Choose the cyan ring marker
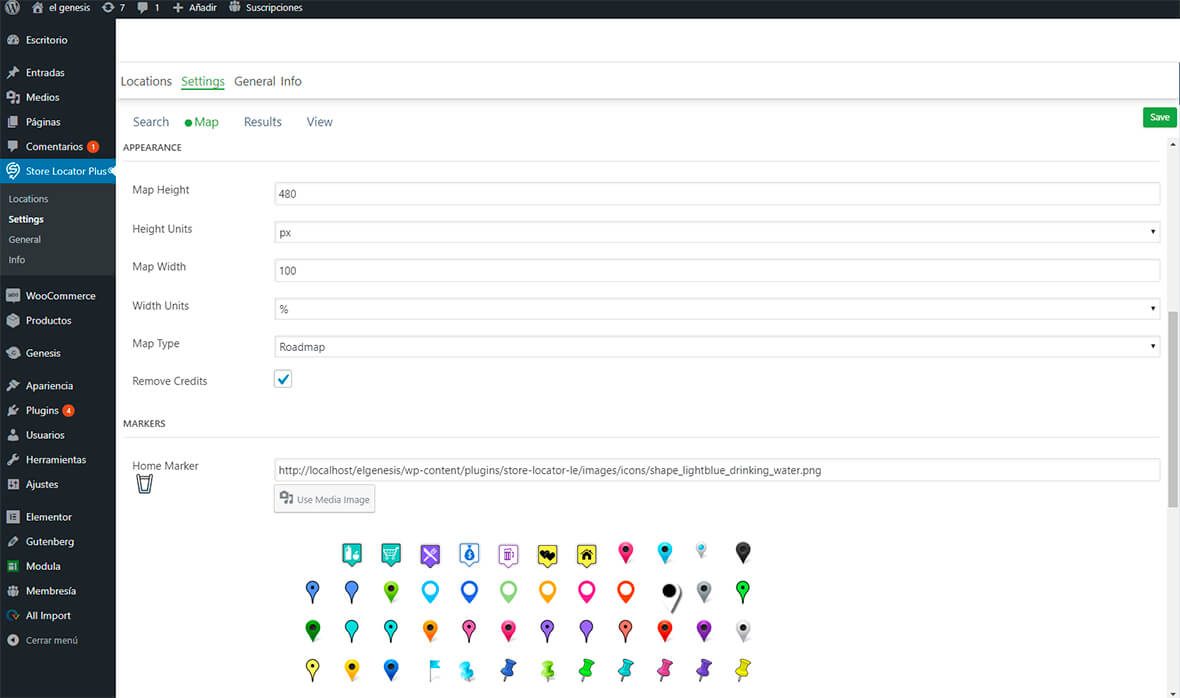The image size is (1180, 698). pyautogui.click(x=430, y=592)
